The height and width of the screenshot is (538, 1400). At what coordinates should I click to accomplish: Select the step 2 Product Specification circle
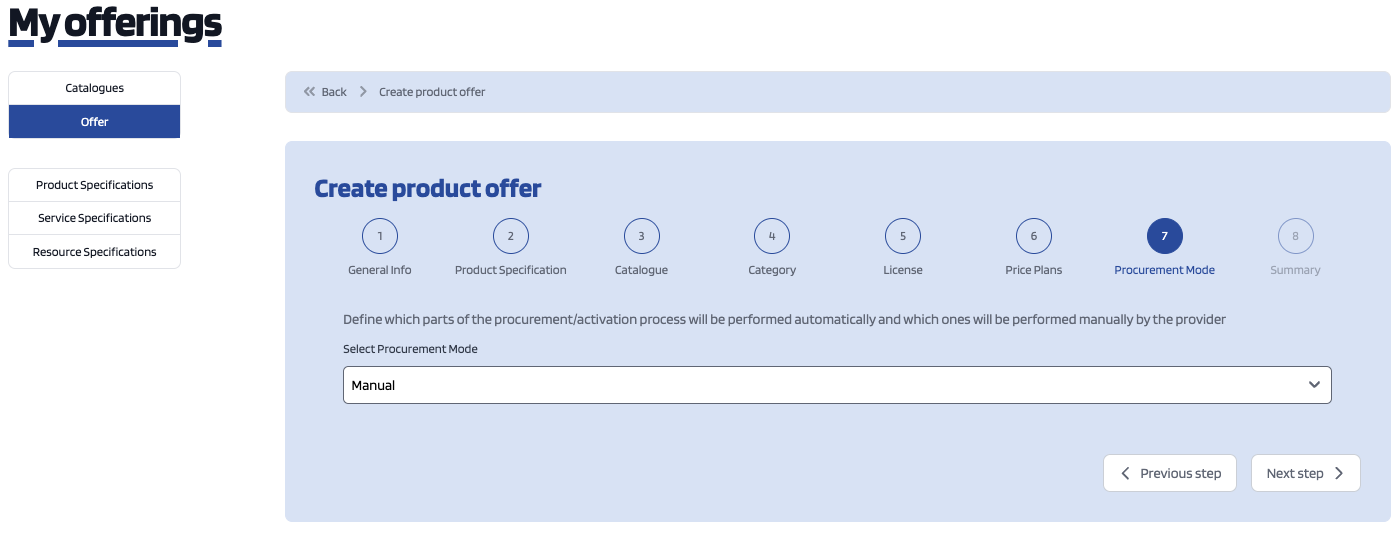pyautogui.click(x=511, y=237)
